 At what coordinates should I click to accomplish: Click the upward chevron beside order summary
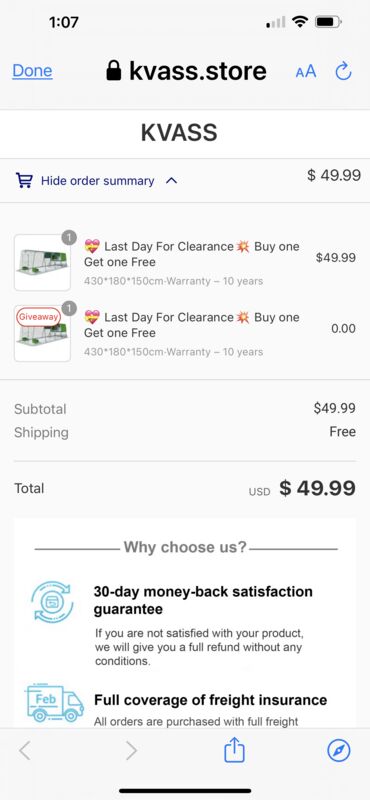pos(171,181)
